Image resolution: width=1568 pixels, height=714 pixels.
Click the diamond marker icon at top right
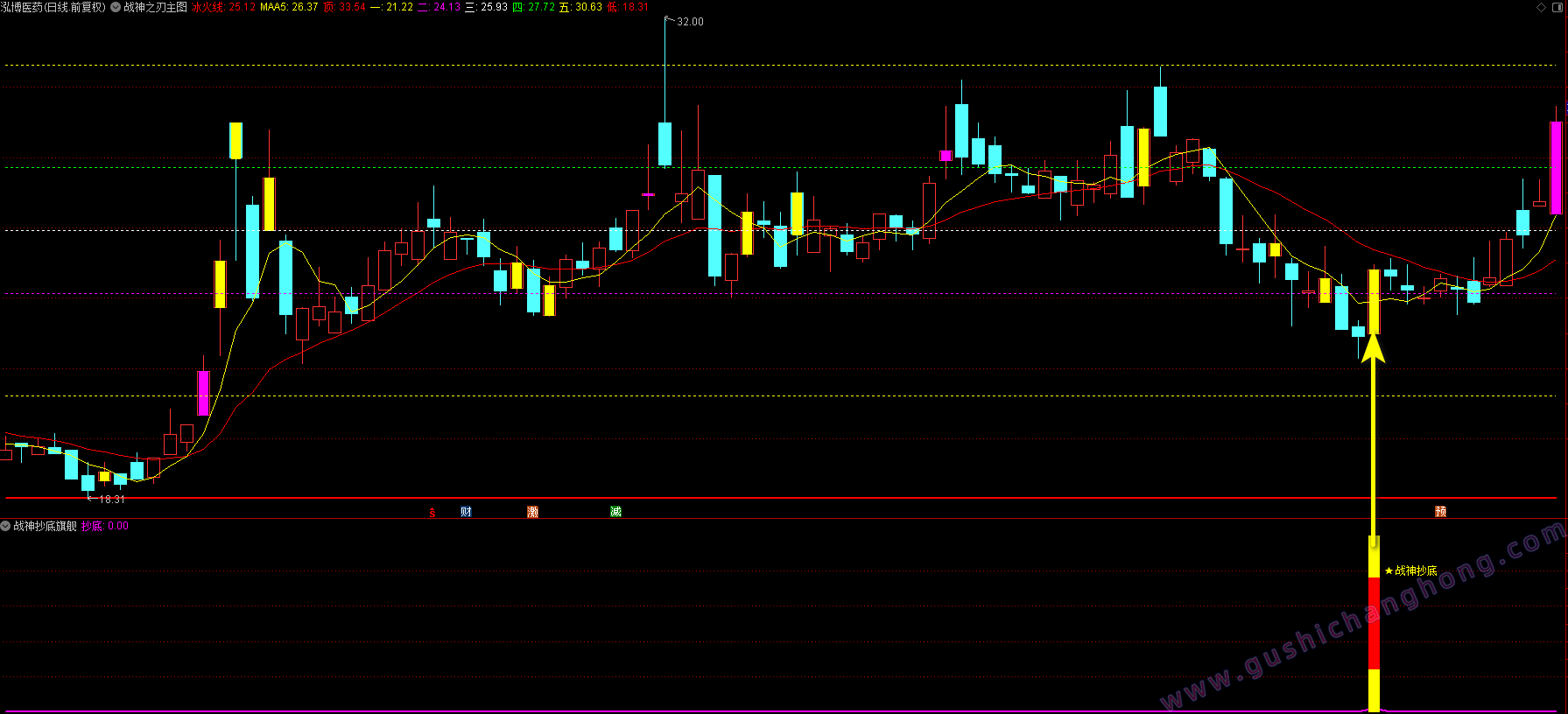click(x=1541, y=7)
